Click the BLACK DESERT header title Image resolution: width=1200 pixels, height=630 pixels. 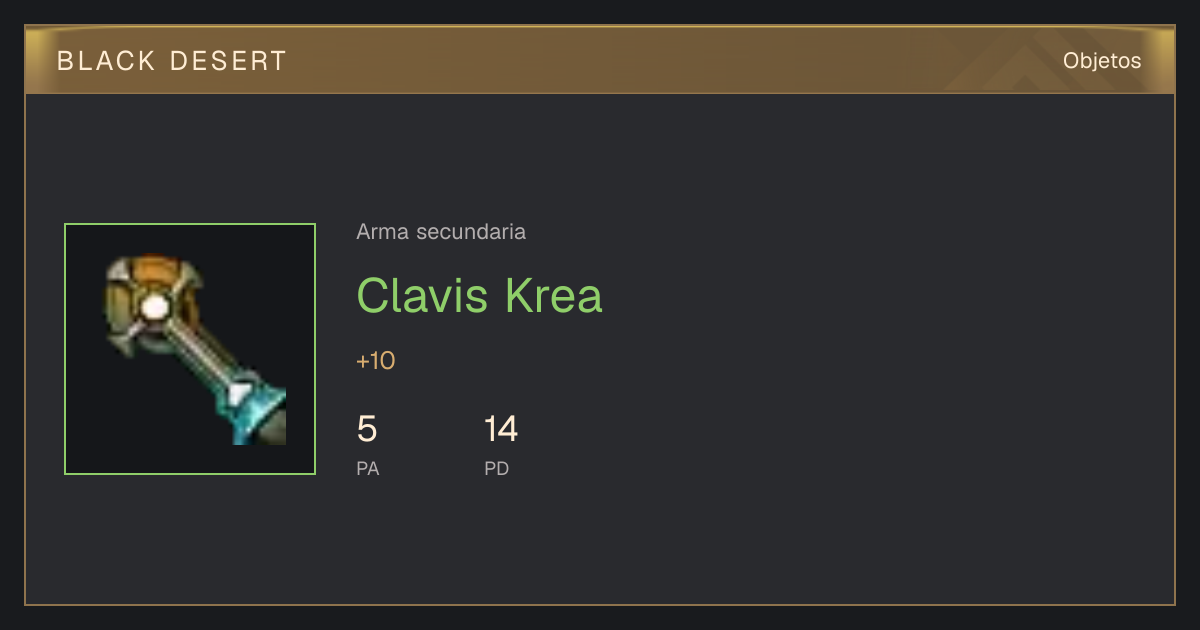[x=172, y=61]
